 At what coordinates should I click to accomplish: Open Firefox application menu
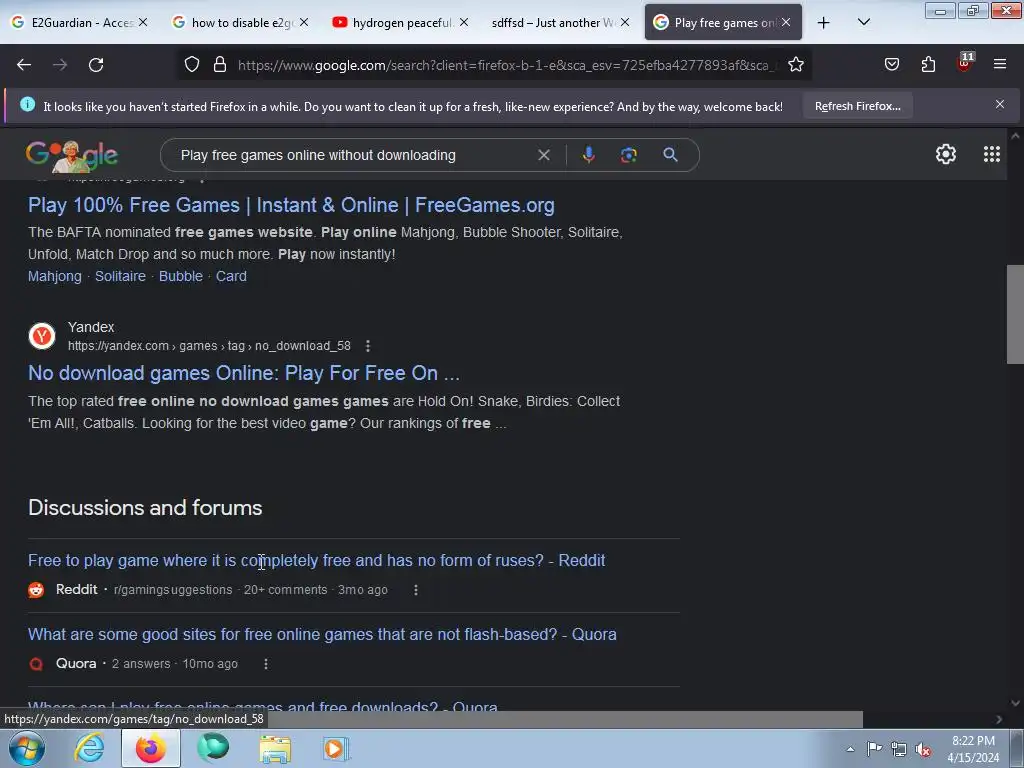(x=1000, y=65)
